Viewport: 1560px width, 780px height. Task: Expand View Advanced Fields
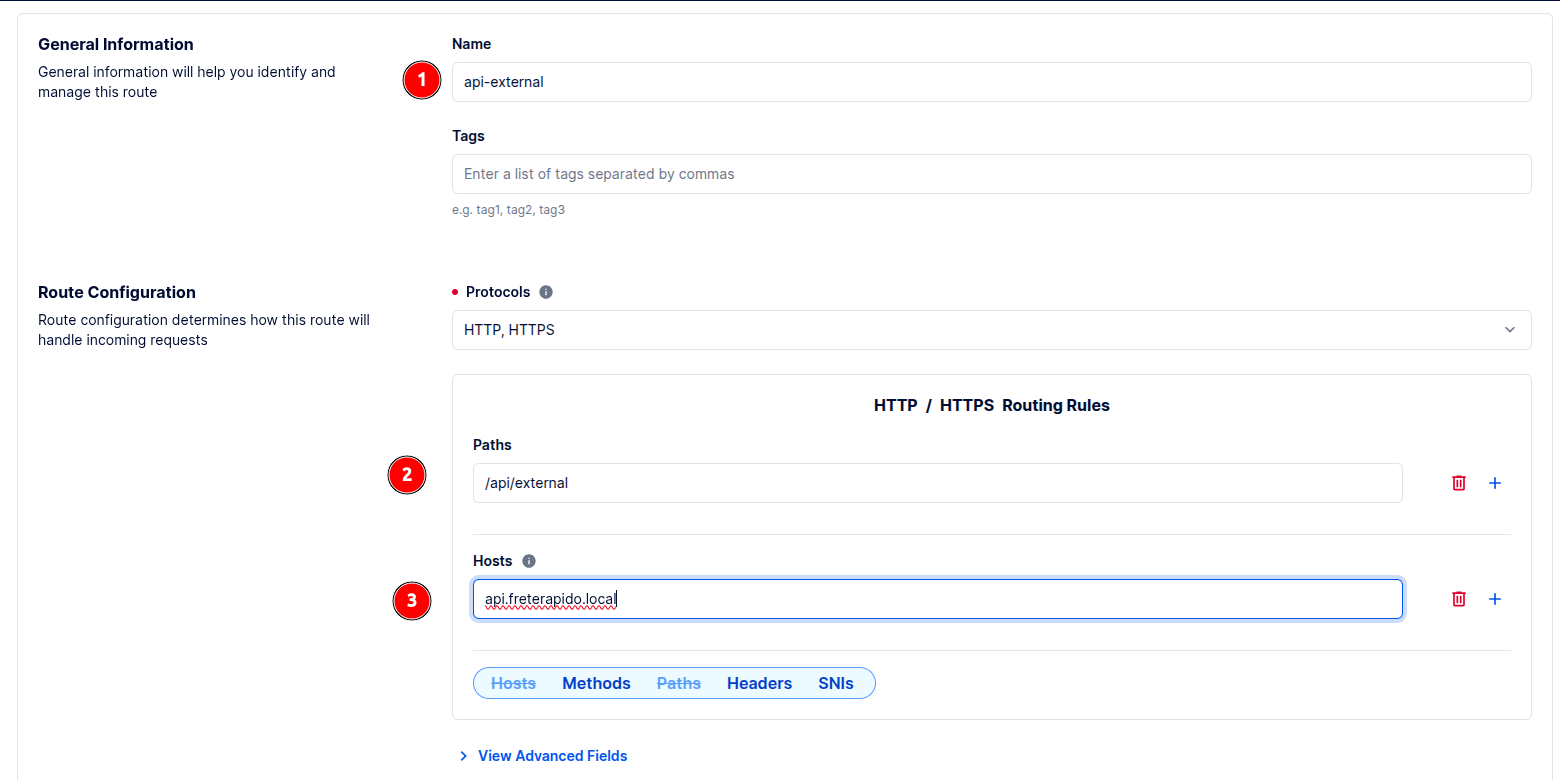coord(552,756)
